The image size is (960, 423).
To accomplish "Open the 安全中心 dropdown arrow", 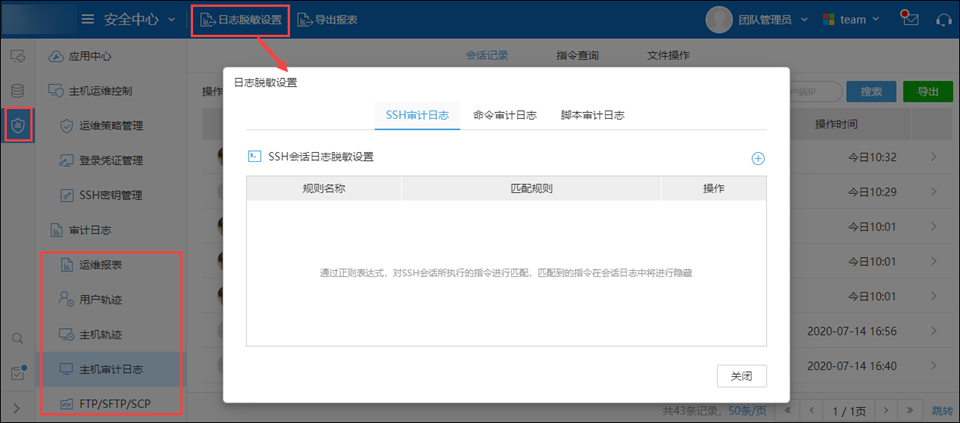I will pyautogui.click(x=171, y=20).
